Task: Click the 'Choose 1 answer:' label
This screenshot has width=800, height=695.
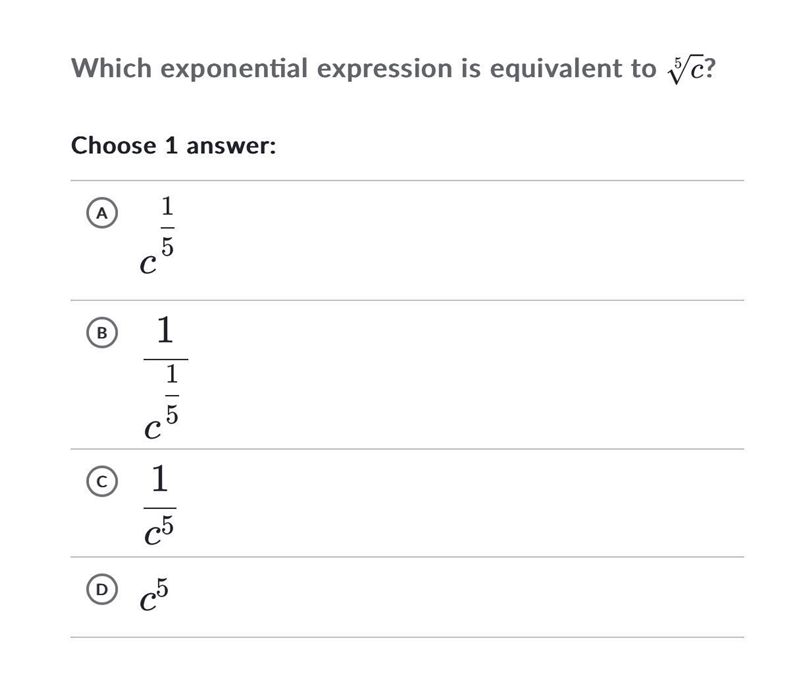Action: (x=173, y=145)
